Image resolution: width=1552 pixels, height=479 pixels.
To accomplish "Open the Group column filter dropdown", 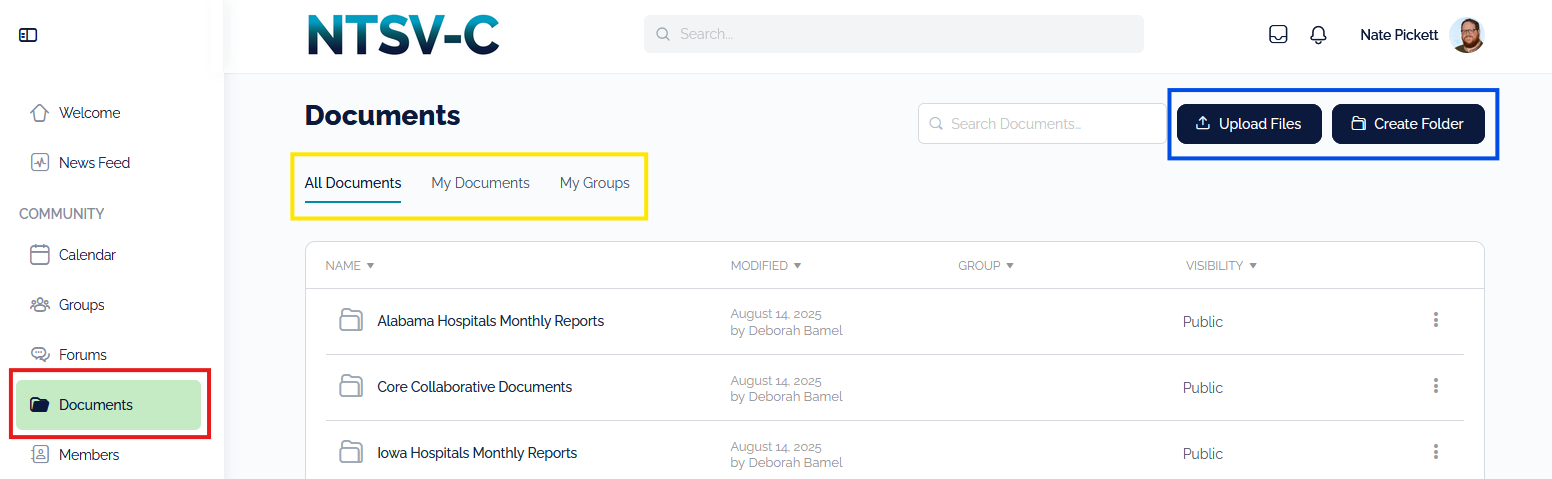I will [1010, 266].
